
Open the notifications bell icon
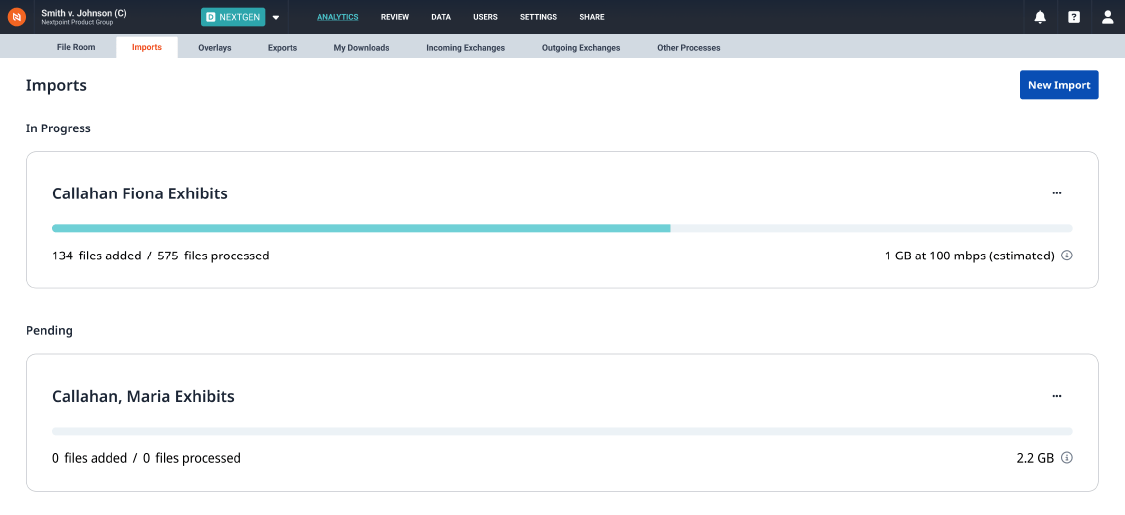pyautogui.click(x=1040, y=17)
